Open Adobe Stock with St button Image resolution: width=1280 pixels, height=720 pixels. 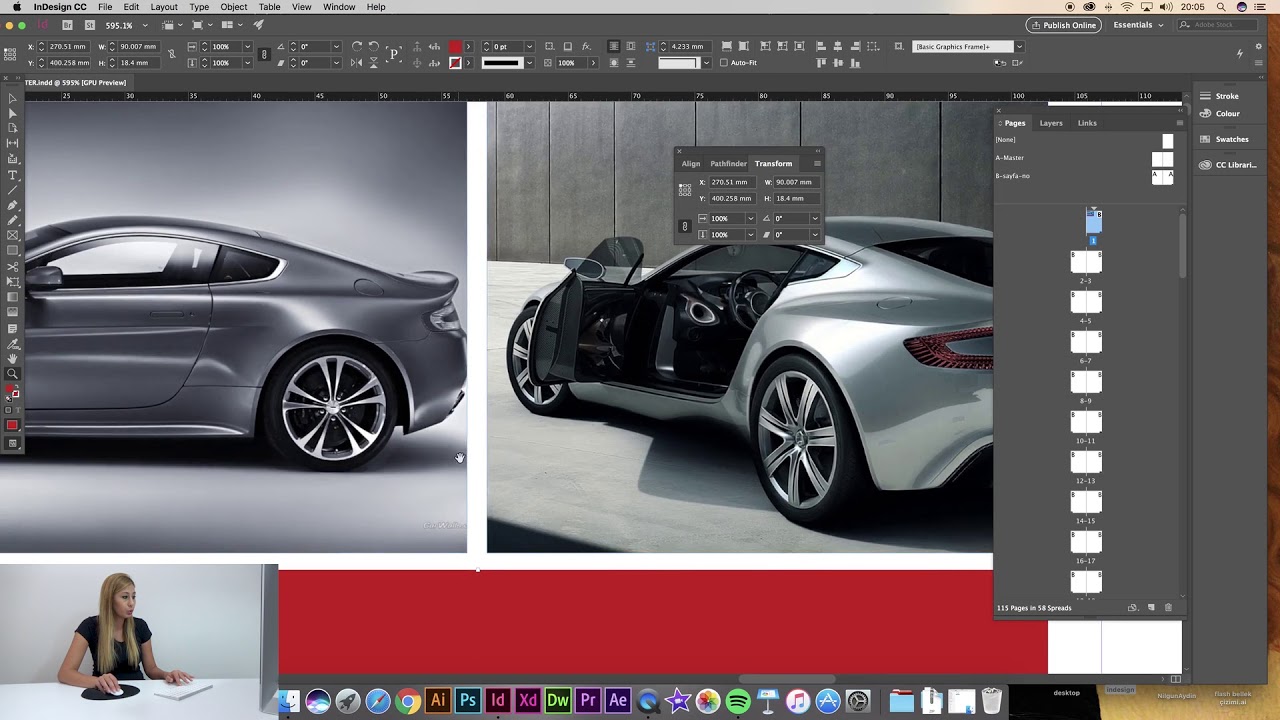tap(90, 25)
